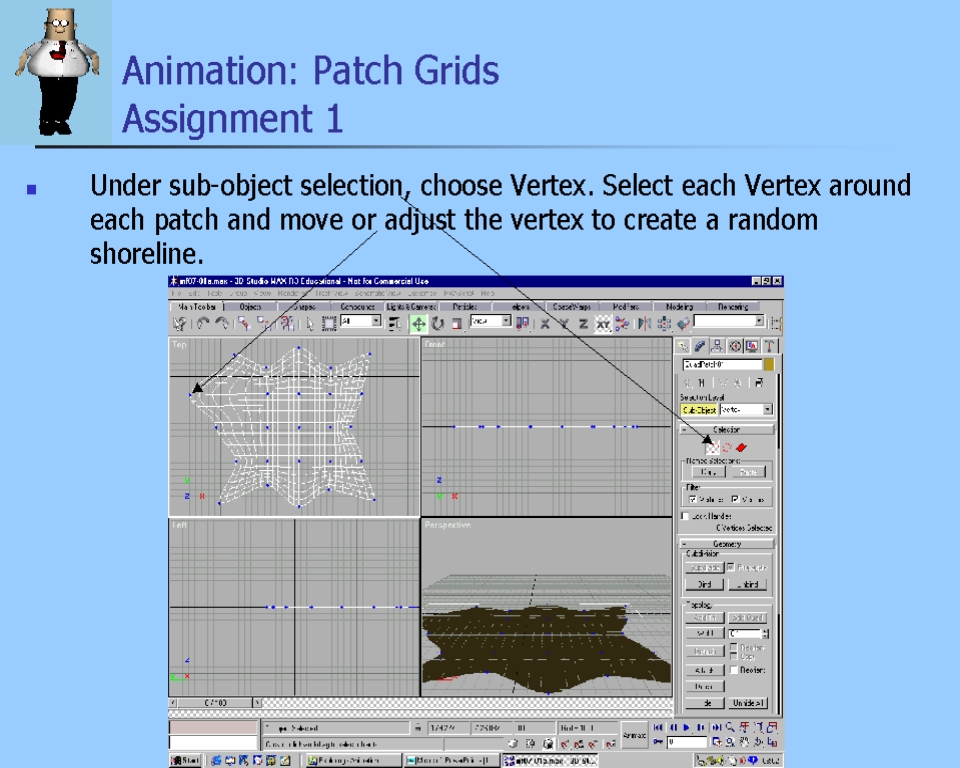Restrict to Z axis in toolbar
This screenshot has height=768, width=960.
583,323
